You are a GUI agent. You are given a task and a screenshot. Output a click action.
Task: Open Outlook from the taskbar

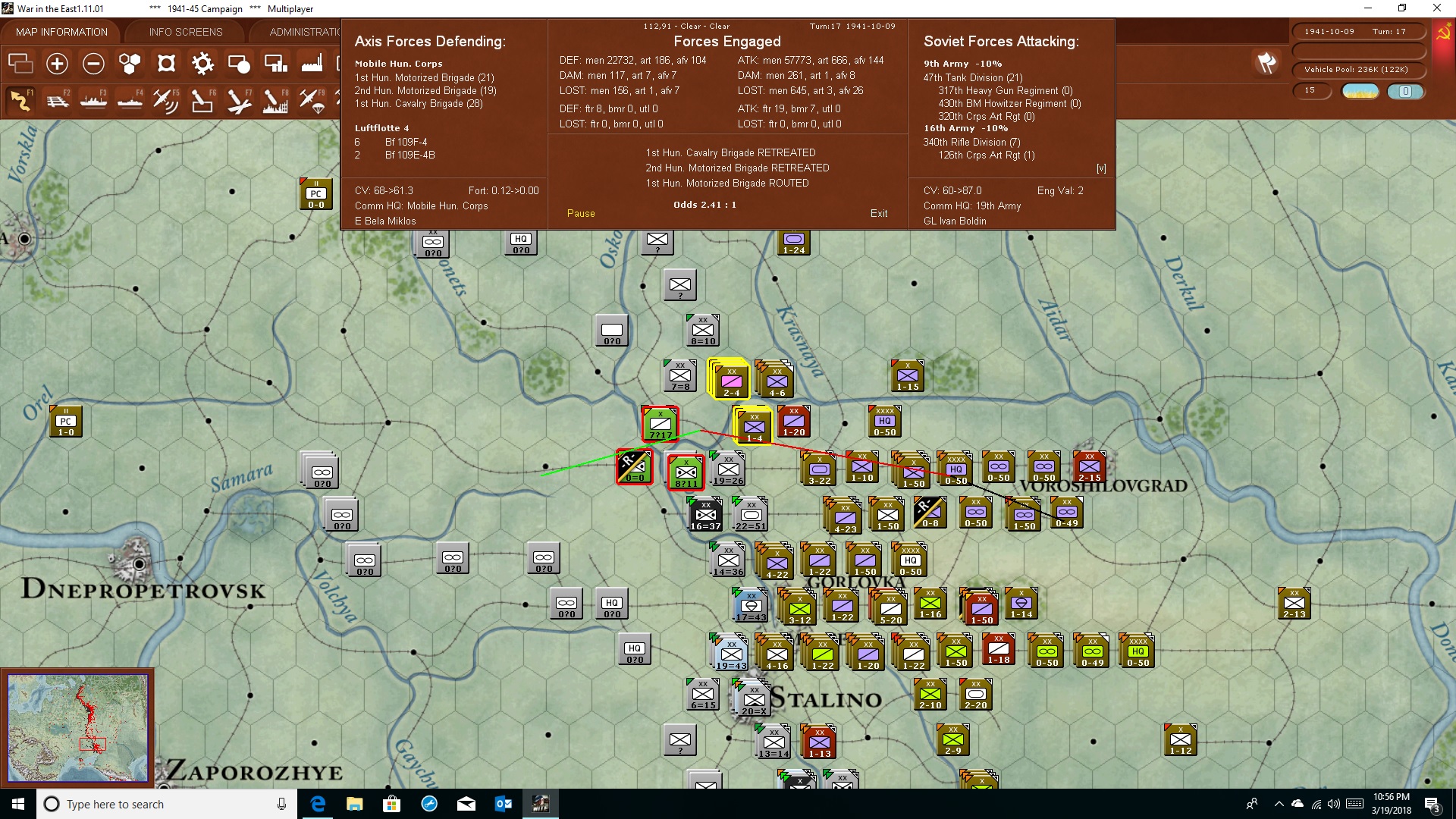[x=503, y=804]
